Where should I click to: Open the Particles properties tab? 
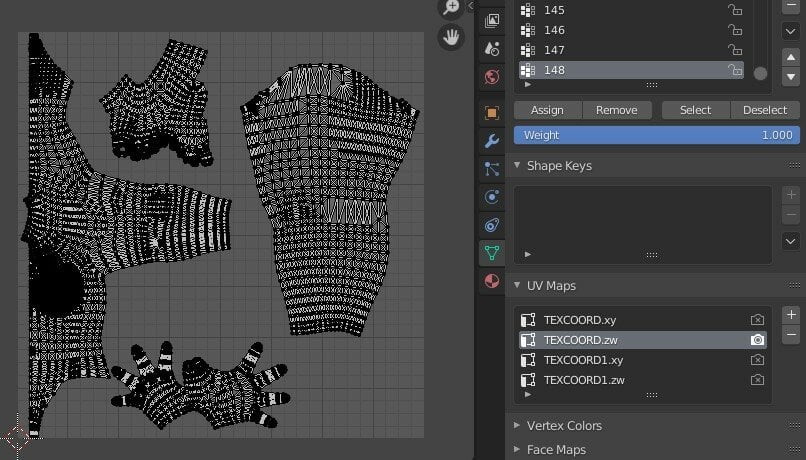pyautogui.click(x=492, y=169)
